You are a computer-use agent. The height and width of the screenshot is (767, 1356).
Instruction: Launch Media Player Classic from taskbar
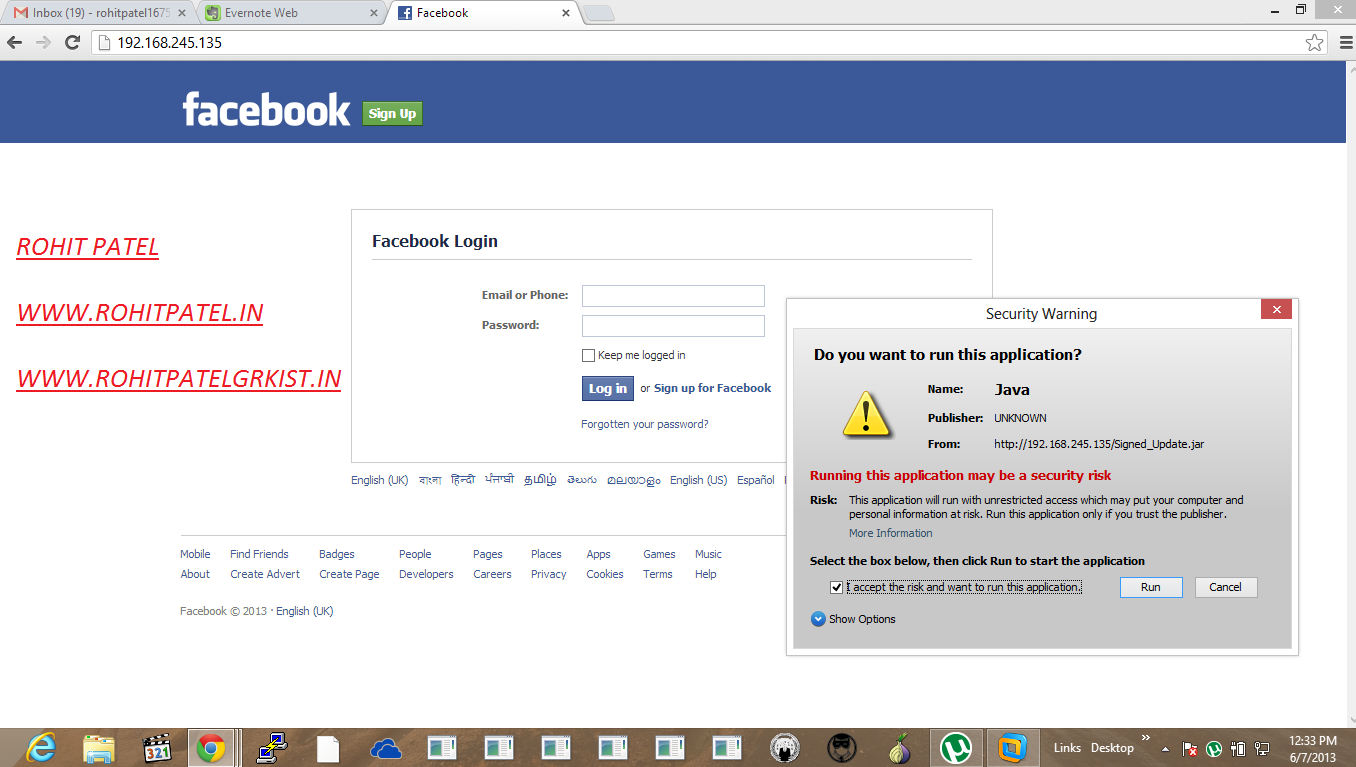click(156, 747)
